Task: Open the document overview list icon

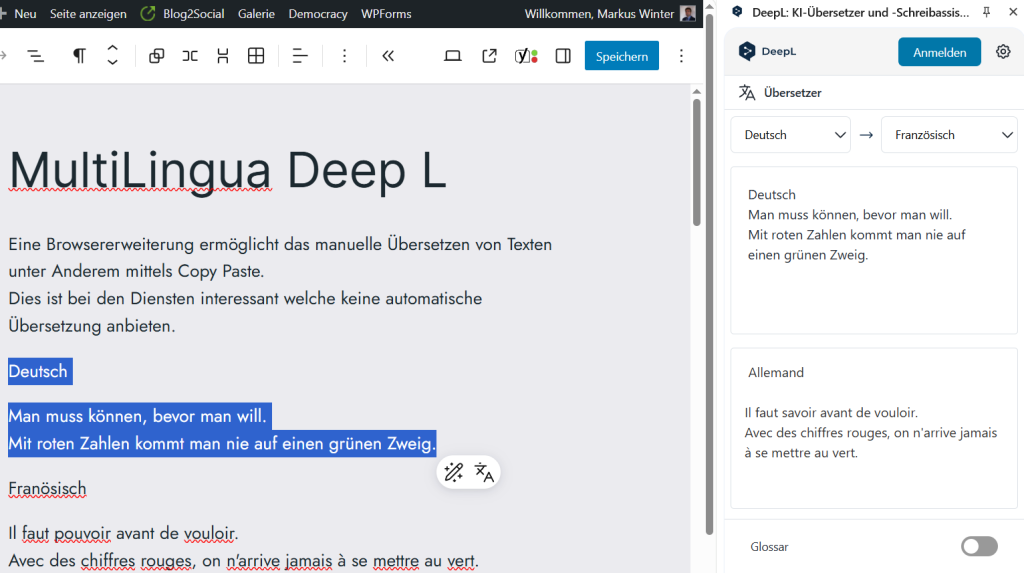Action: pyautogui.click(x=35, y=56)
